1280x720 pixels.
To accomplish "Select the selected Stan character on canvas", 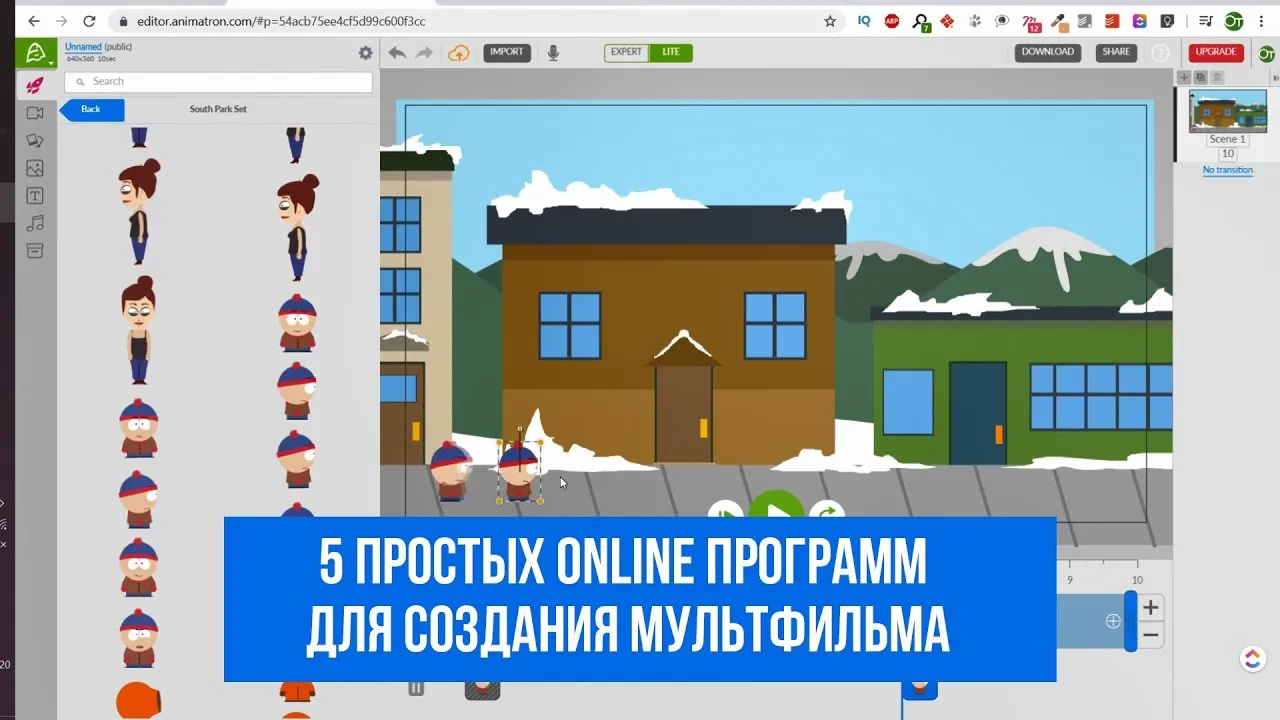I will tap(519, 471).
